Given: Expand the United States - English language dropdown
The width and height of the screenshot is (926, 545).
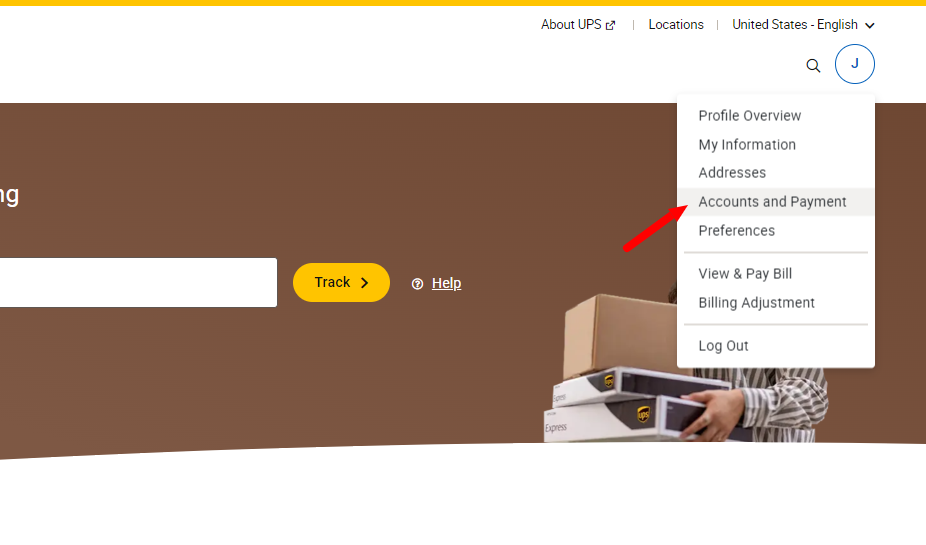Looking at the screenshot, I should tap(803, 25).
